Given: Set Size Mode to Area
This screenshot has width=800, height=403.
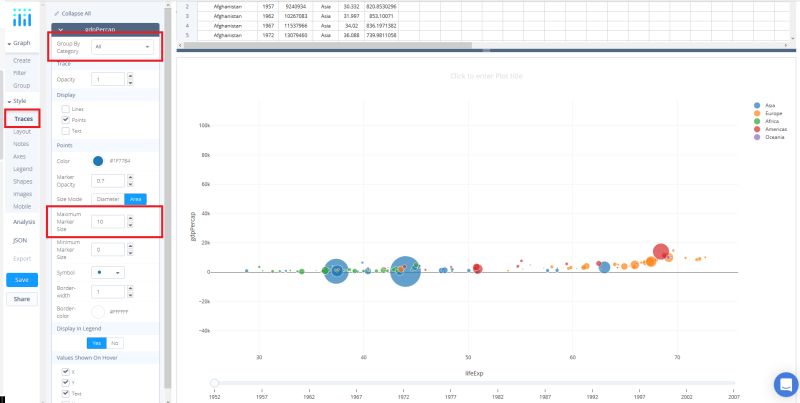Looking at the screenshot, I should click(x=136, y=199).
